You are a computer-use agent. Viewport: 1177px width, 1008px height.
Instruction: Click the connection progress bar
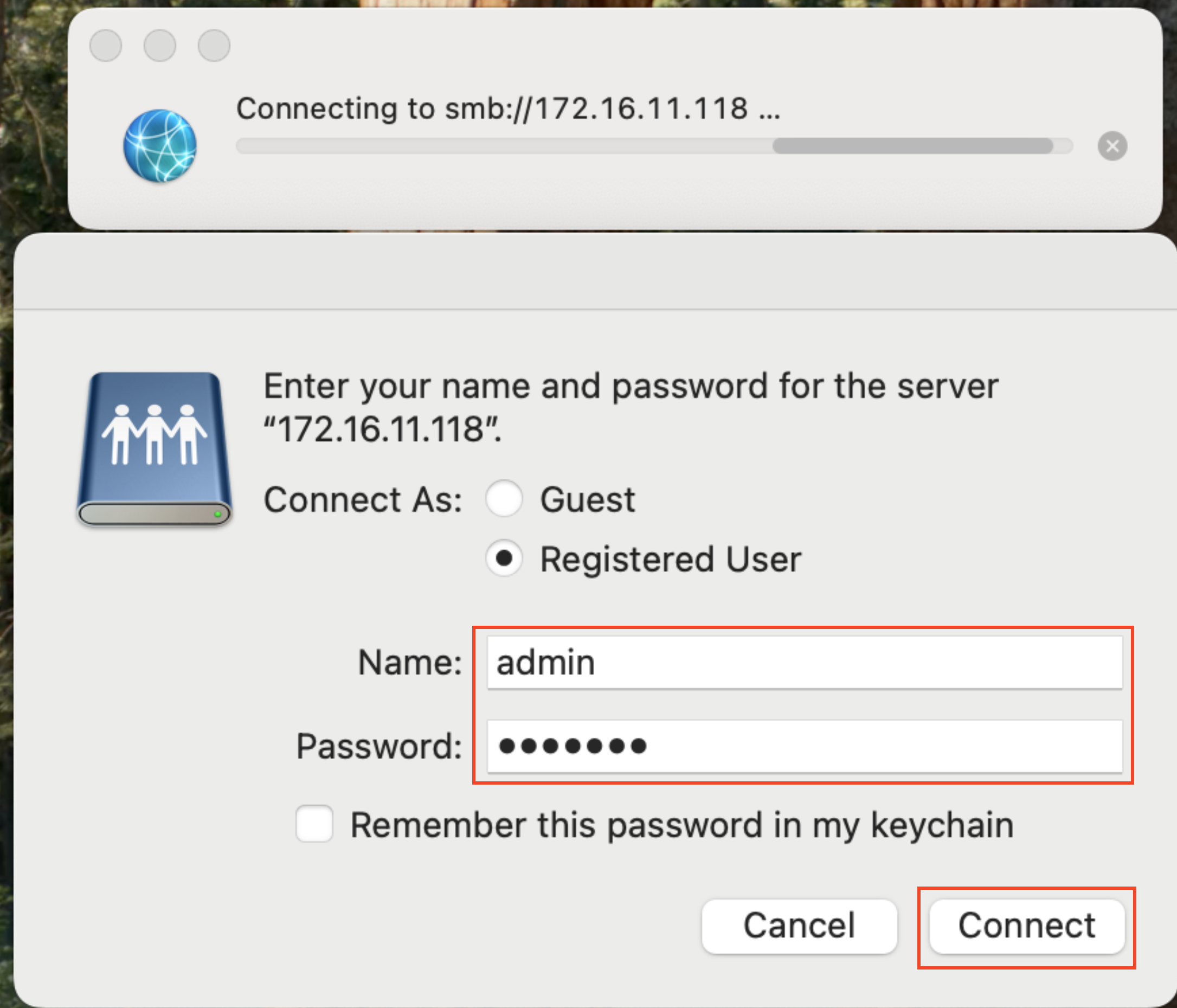(653, 146)
